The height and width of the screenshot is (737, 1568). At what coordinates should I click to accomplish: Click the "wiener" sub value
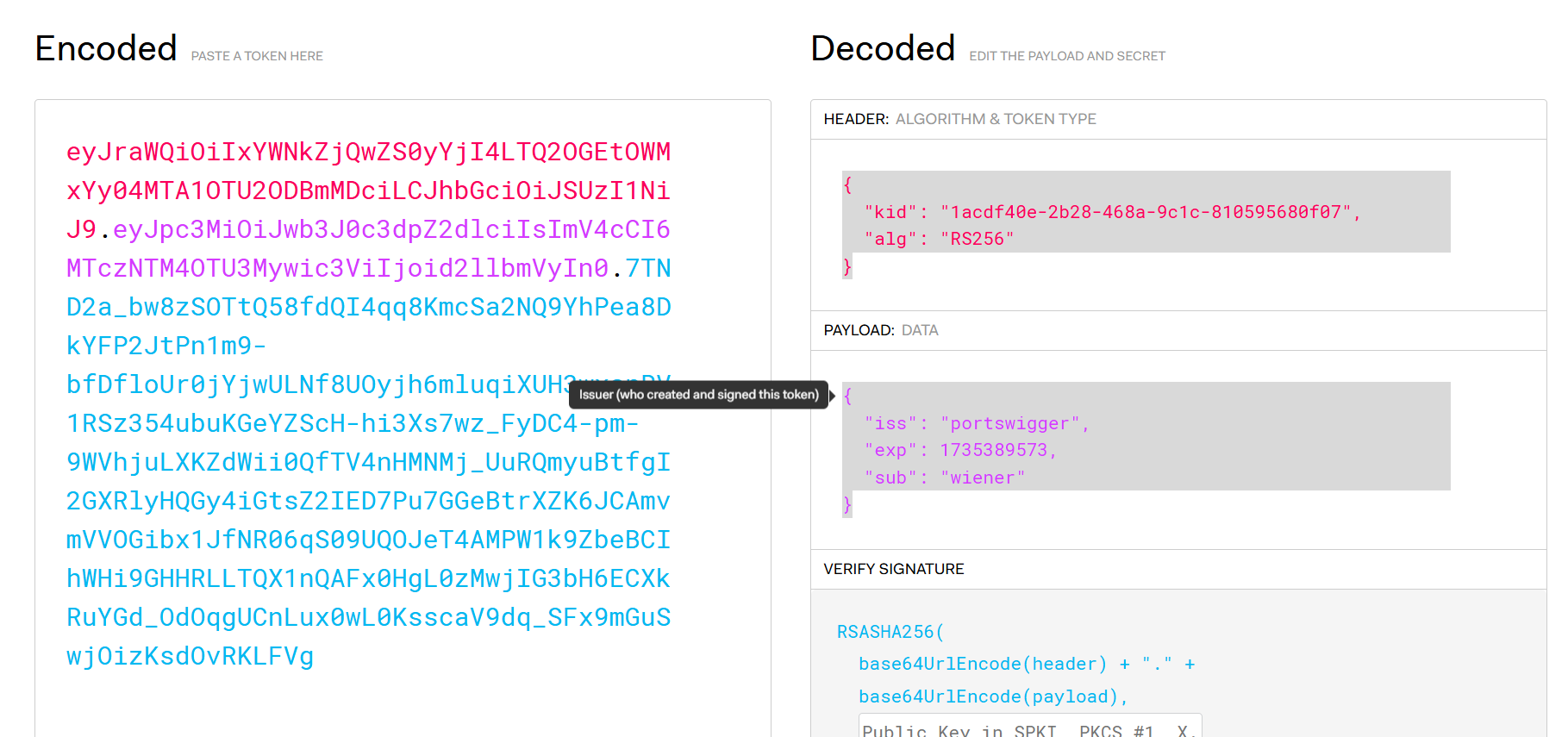[982, 478]
